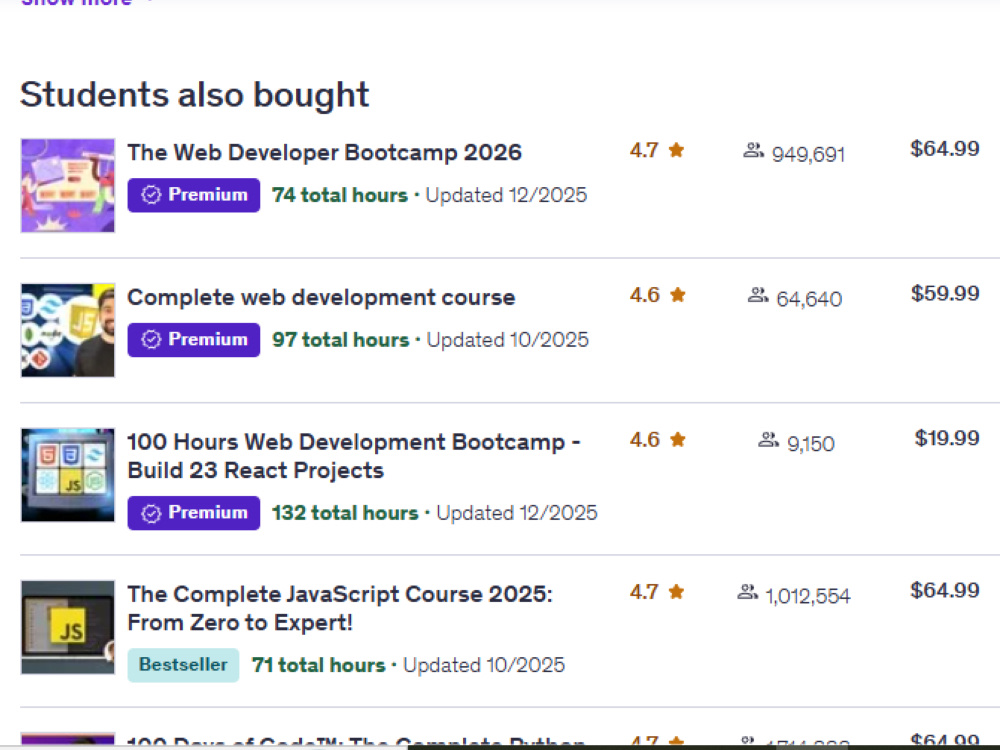
Task: Click the $19.99 price of 100 Hours Bootcamp
Action: 947,438
